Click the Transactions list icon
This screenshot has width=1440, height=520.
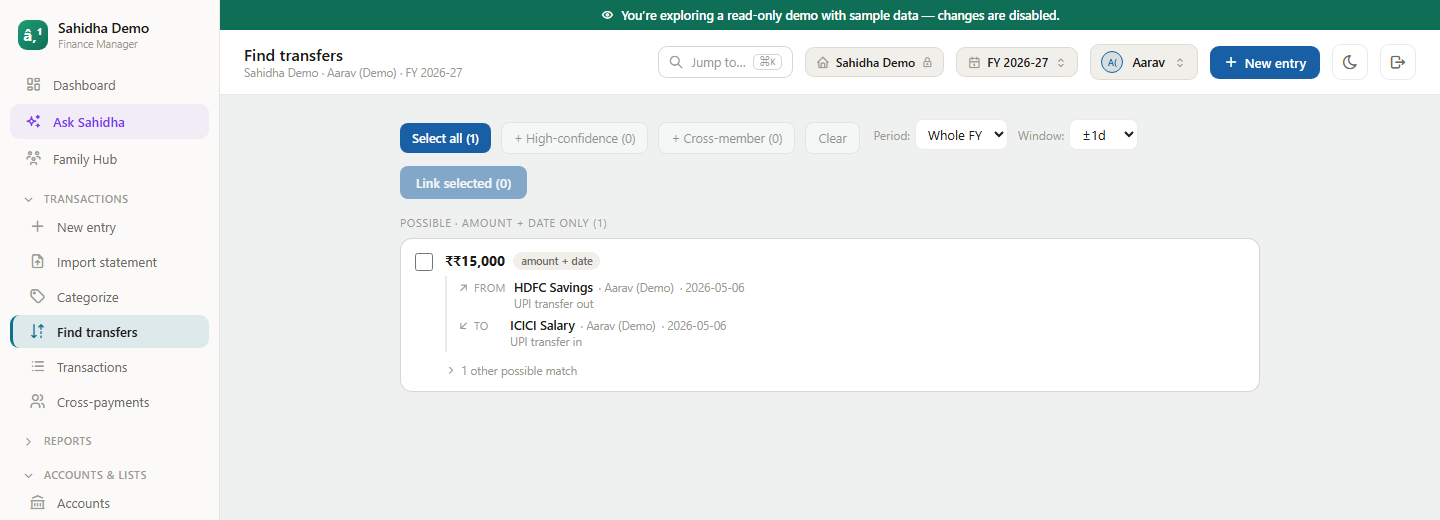[38, 367]
